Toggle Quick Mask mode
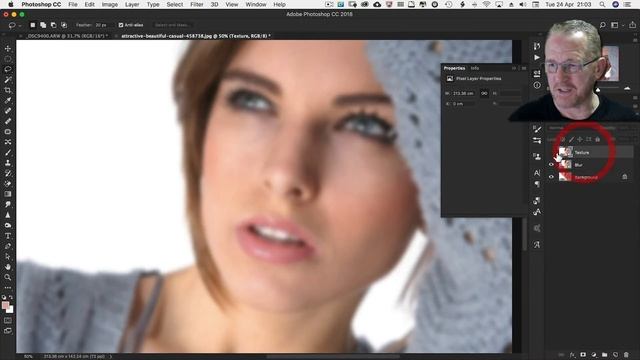 pyautogui.click(x=8, y=321)
